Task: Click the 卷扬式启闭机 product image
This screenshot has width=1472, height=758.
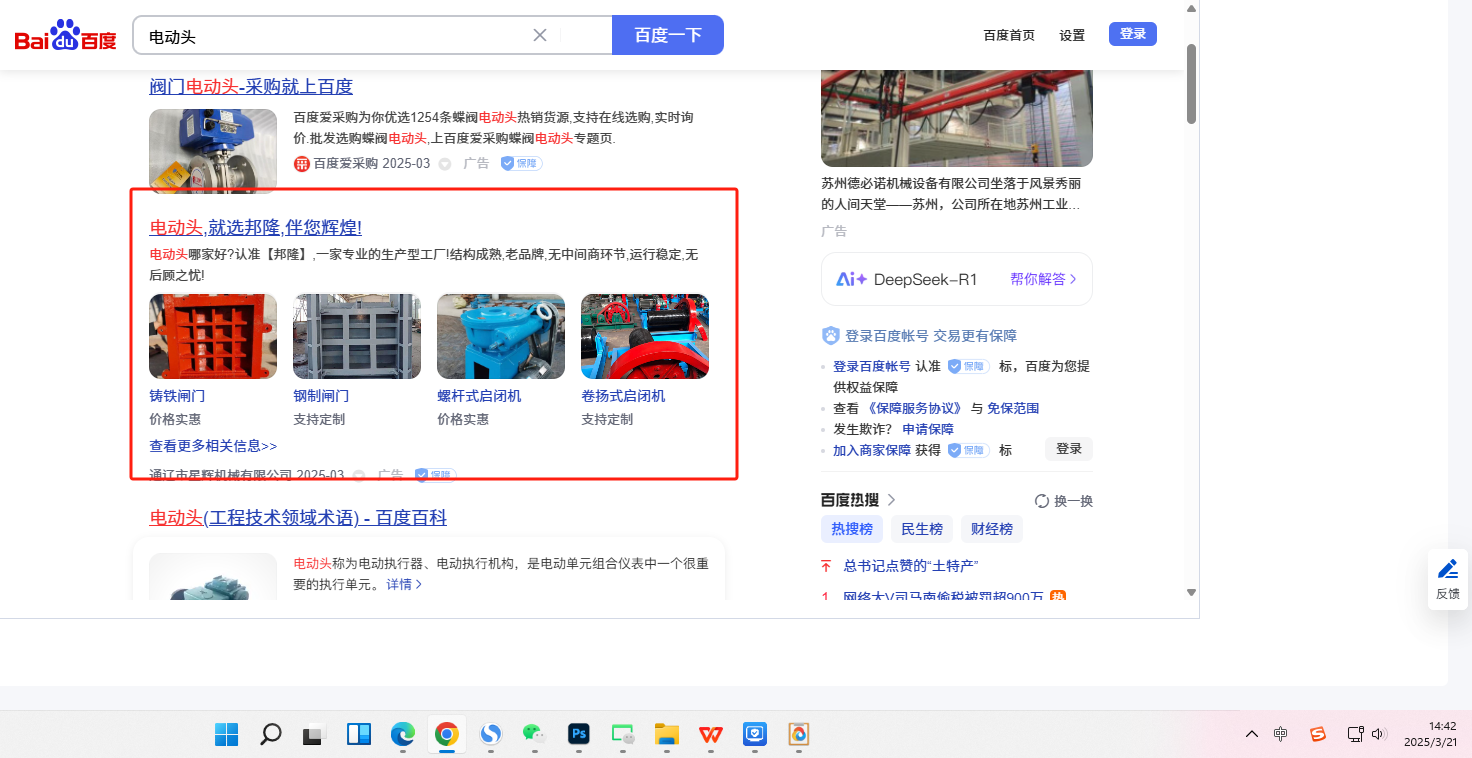Action: coord(645,336)
